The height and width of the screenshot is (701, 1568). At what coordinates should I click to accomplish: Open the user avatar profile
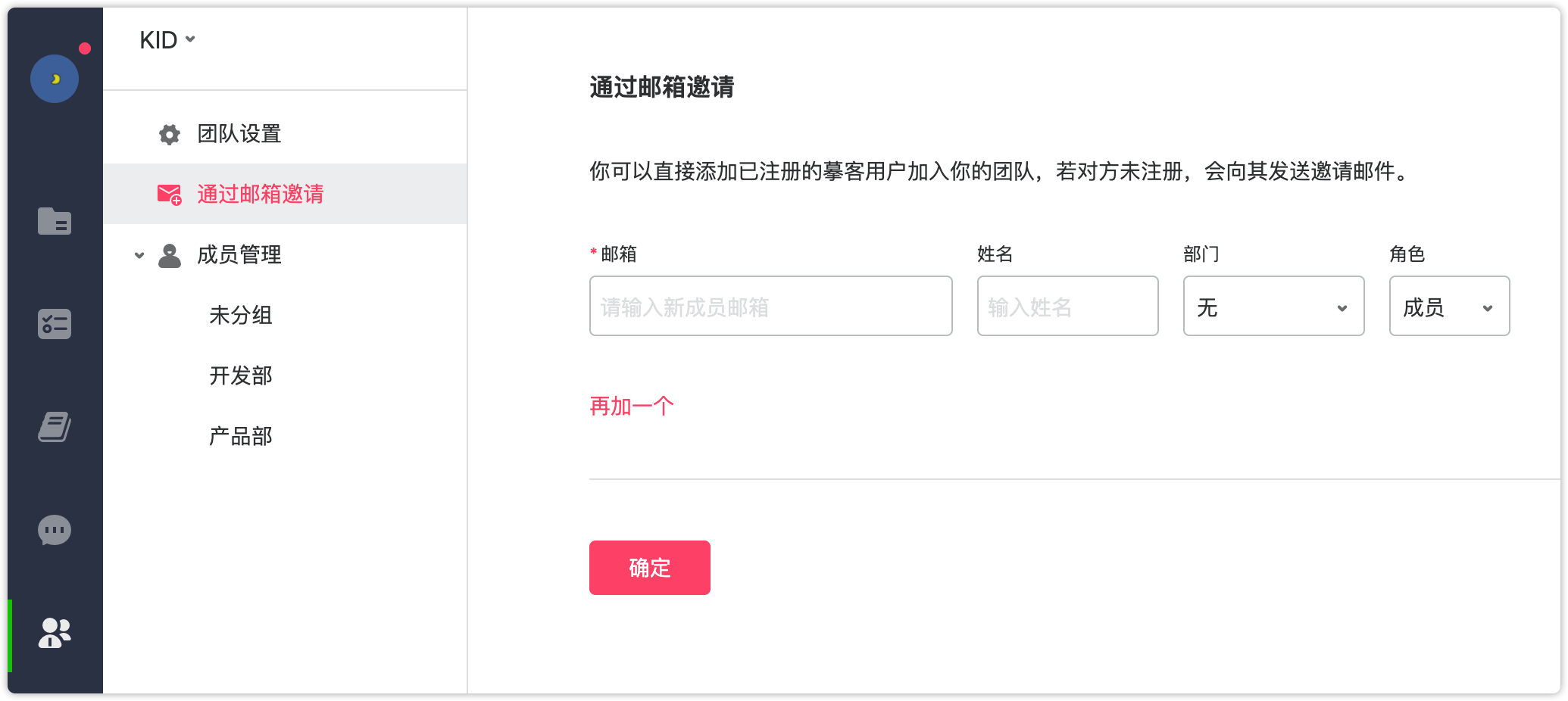[55, 79]
